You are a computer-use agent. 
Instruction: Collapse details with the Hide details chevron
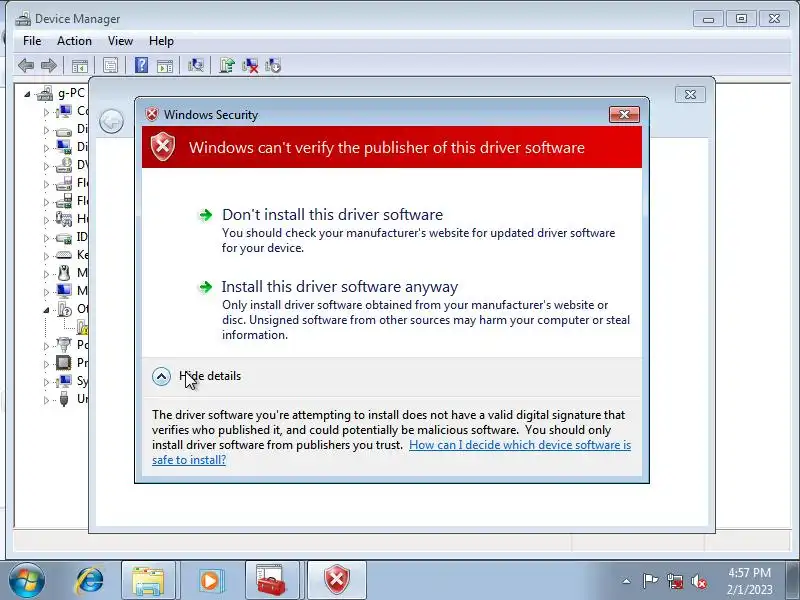pos(161,377)
